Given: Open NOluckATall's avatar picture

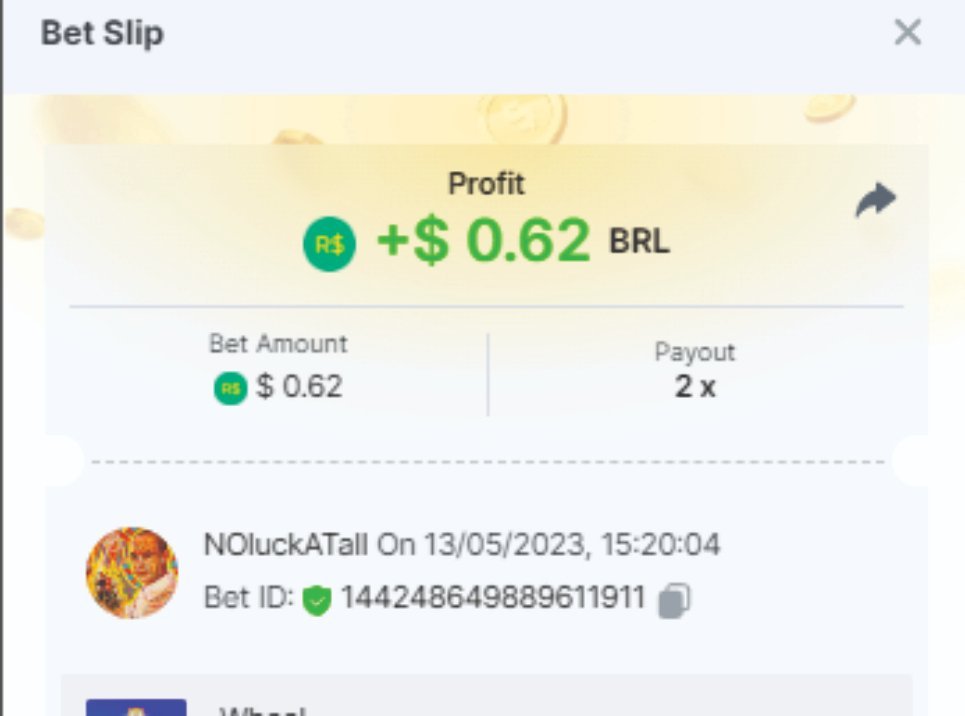Looking at the screenshot, I should pos(132,573).
